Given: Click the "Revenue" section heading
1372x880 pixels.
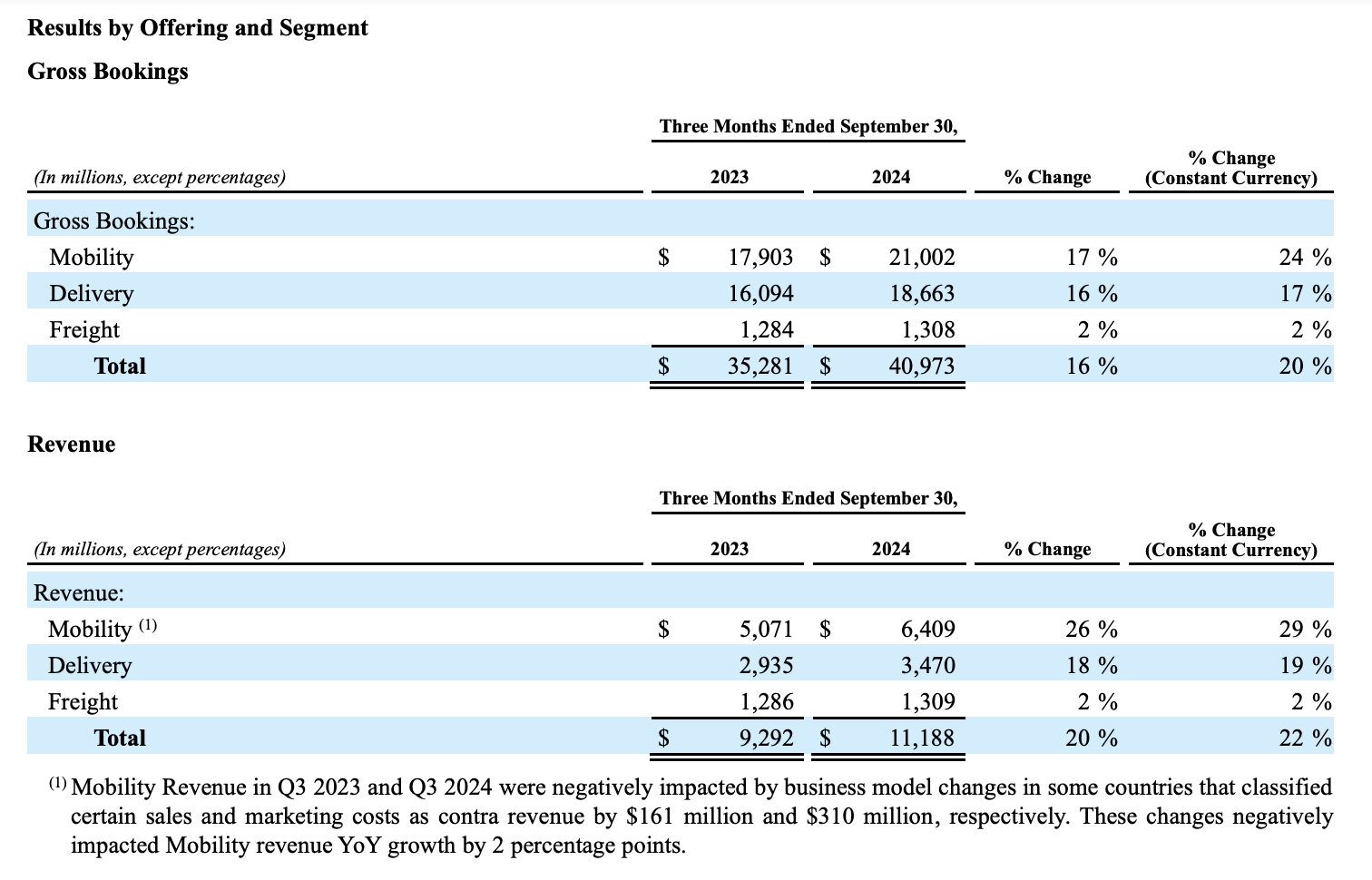Looking at the screenshot, I should point(72,445).
